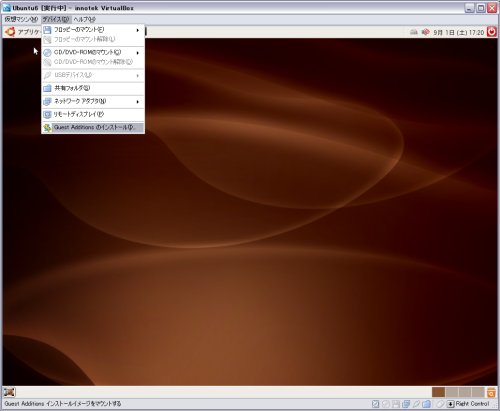Expand the ネットワーク アダプタ submenu
Viewport: 500px width, 411px height.
(x=93, y=101)
